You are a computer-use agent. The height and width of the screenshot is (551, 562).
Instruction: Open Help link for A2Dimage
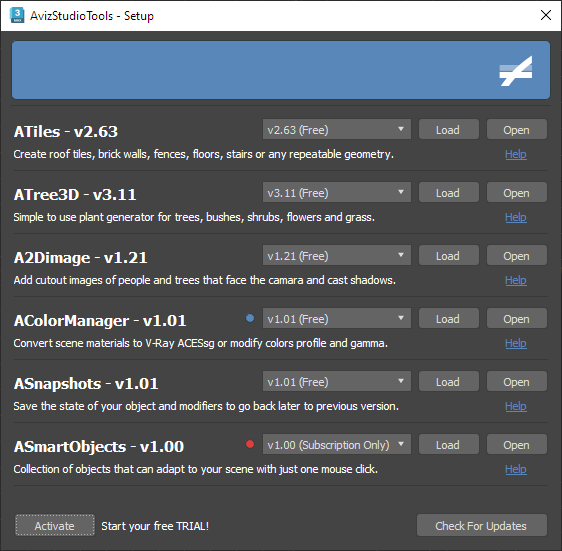515,280
